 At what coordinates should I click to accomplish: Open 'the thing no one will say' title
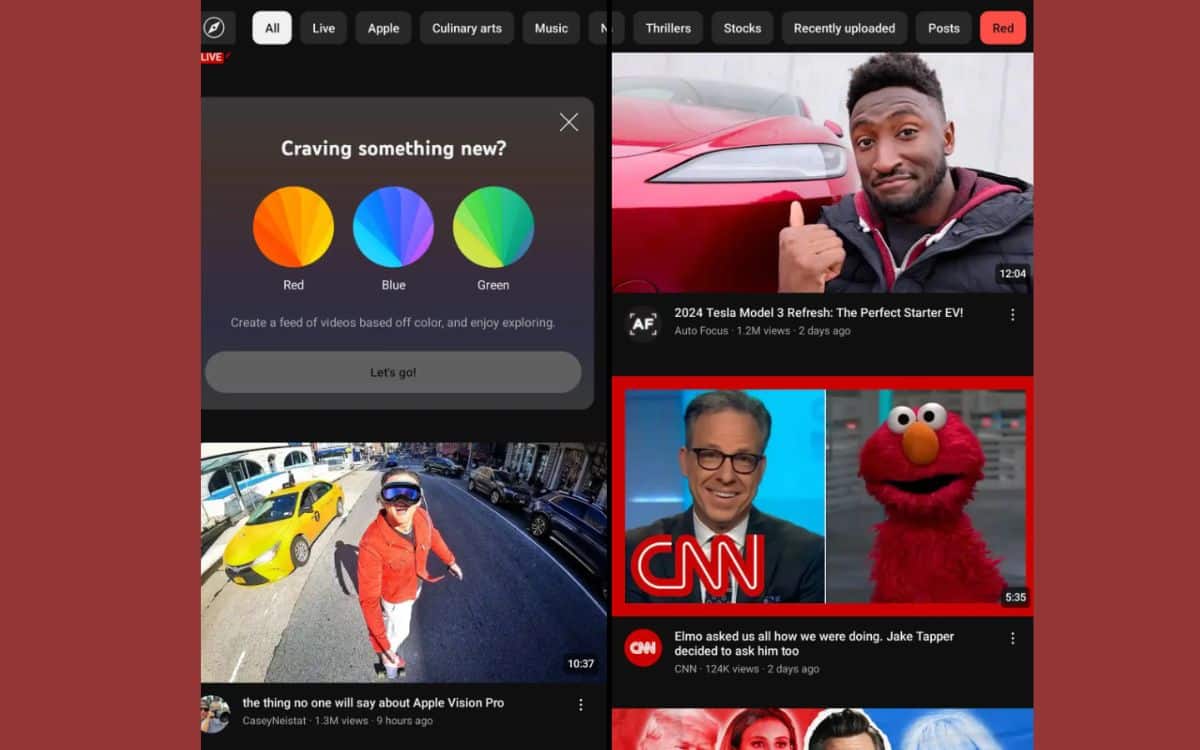tap(373, 703)
